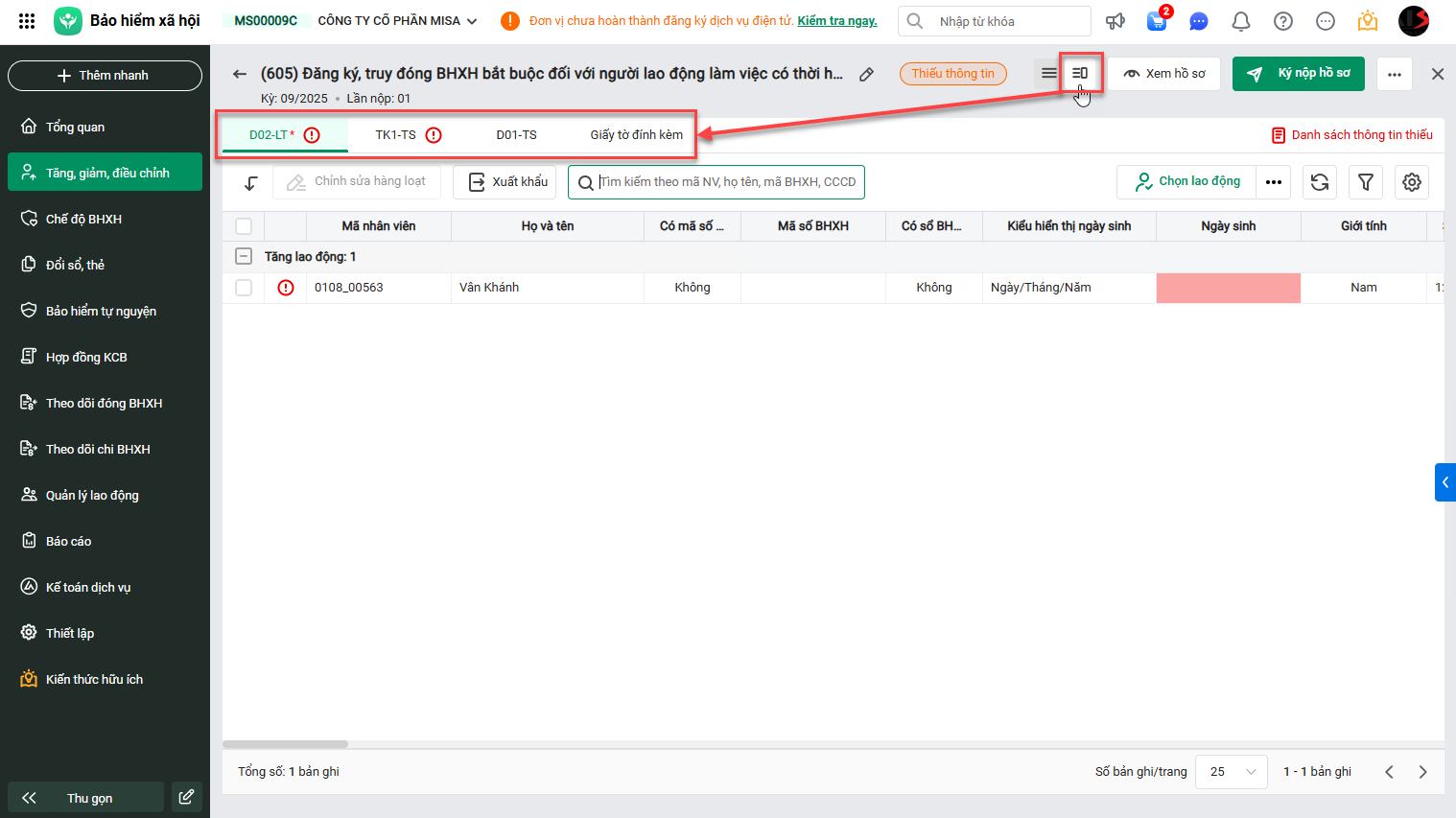Click the error warning icon on row 0108_00563

(286, 288)
